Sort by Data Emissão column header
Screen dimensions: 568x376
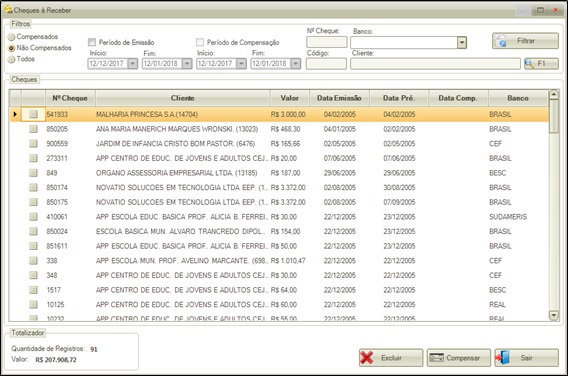pos(339,98)
